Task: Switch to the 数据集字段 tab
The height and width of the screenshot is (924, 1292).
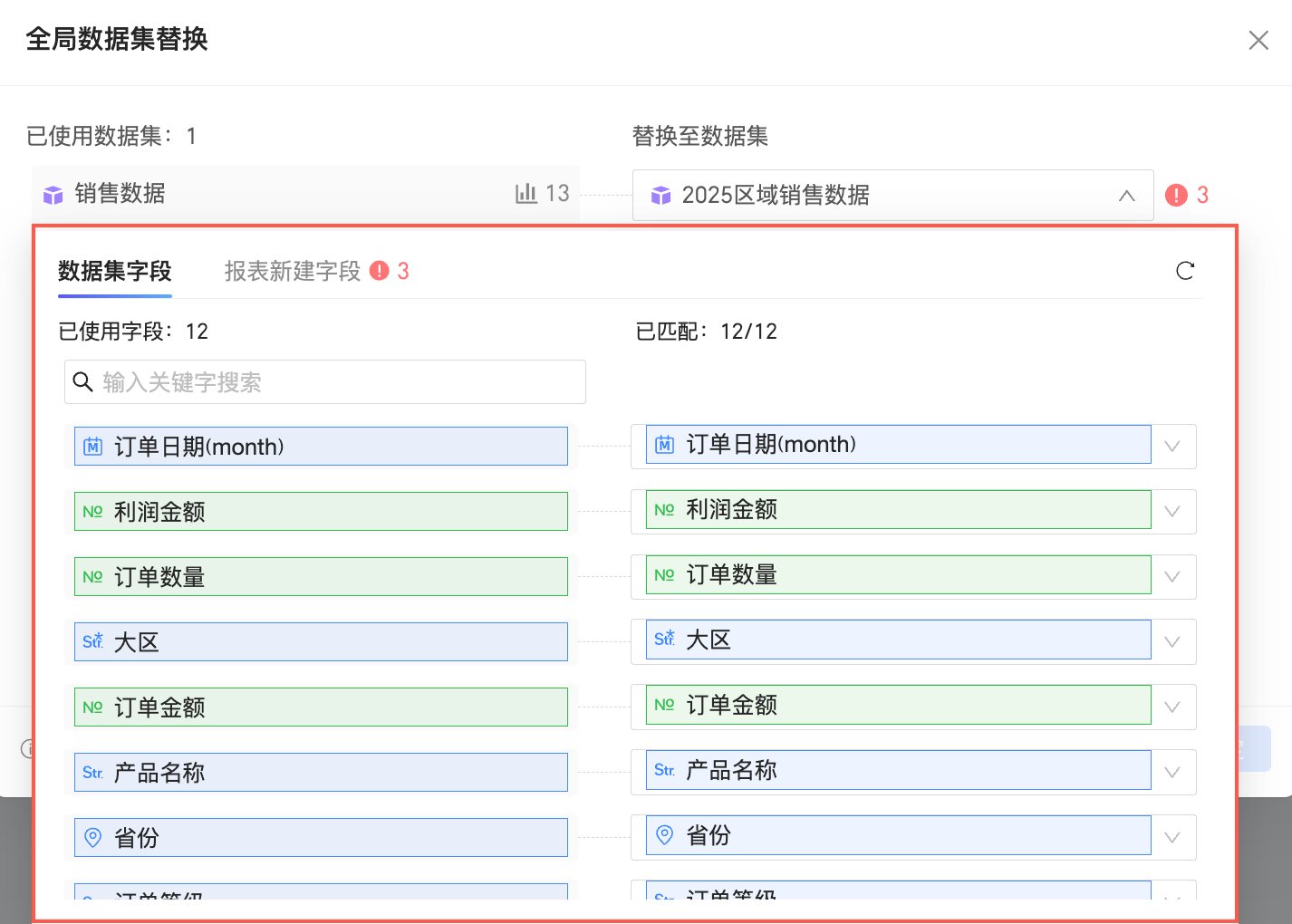Action: pyautogui.click(x=115, y=271)
